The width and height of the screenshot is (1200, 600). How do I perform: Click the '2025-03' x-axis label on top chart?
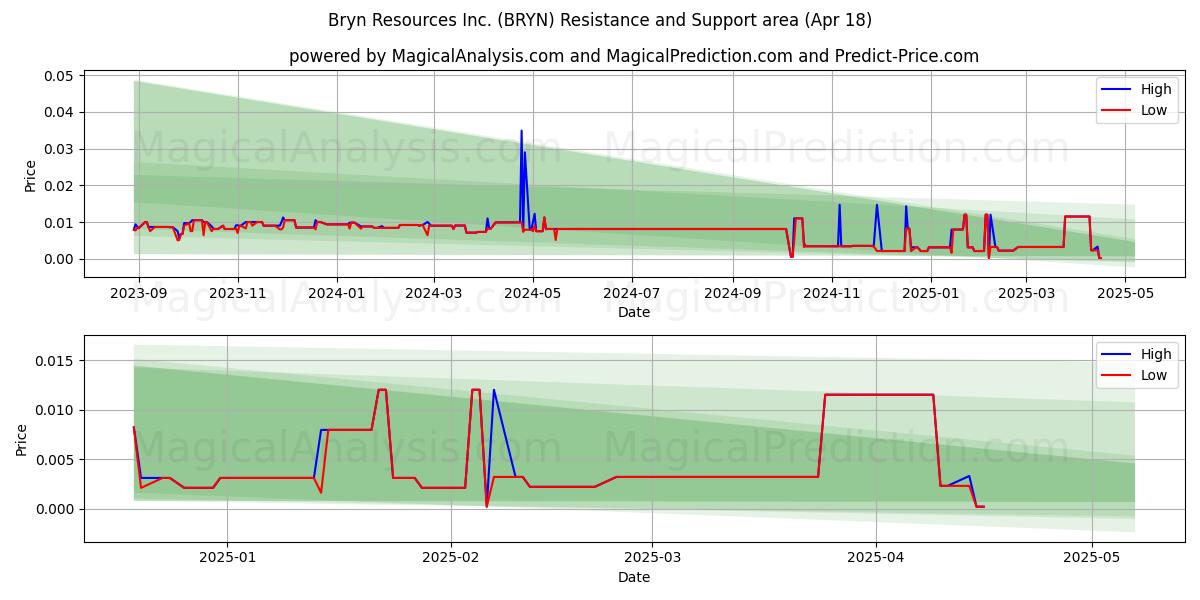pos(1027,294)
